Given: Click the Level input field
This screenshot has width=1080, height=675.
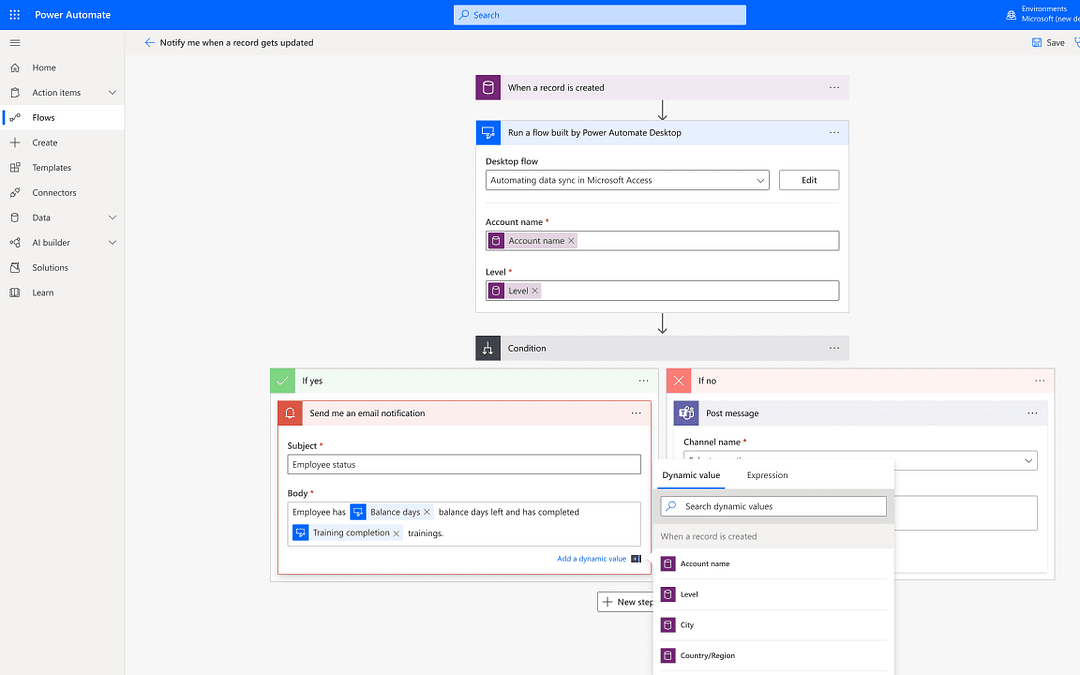Looking at the screenshot, I should pyautogui.click(x=663, y=291).
